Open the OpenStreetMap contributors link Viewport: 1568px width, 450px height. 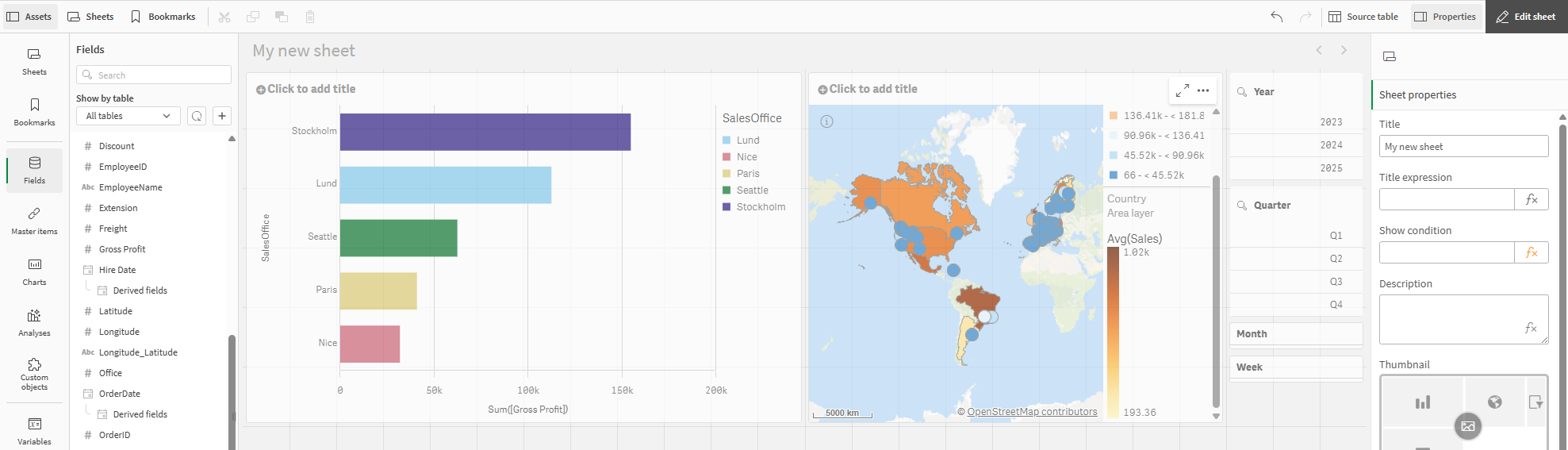[x=1032, y=412]
